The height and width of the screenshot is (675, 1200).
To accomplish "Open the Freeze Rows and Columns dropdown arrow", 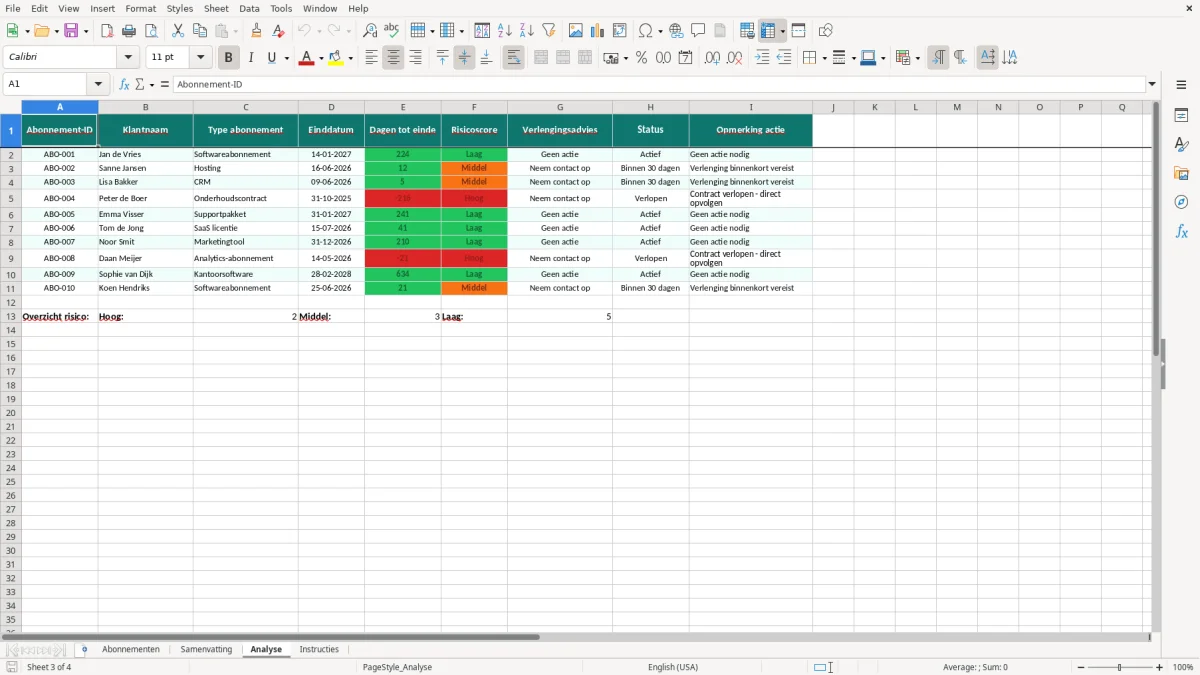I will click(783, 31).
